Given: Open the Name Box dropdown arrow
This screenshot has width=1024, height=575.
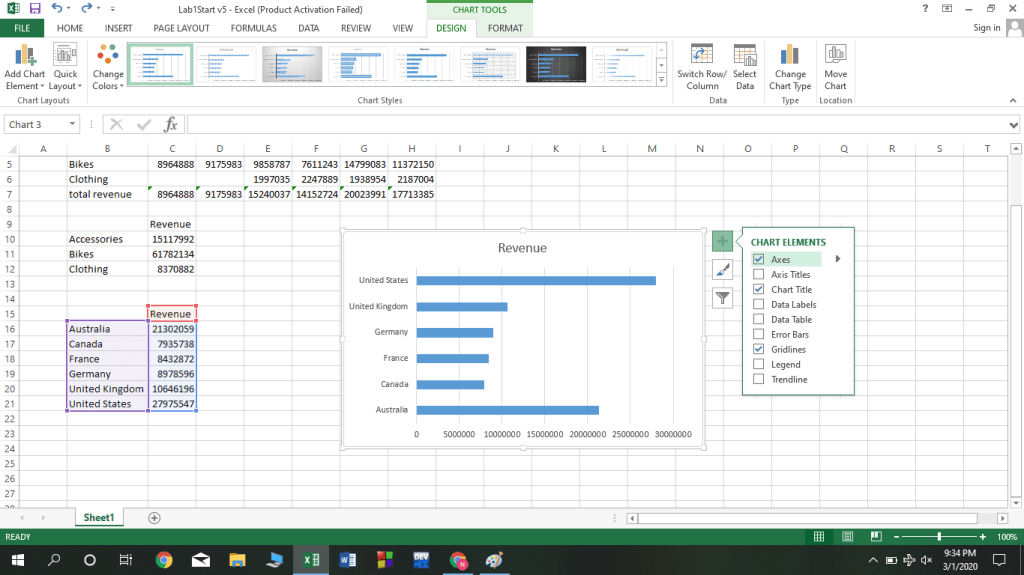Looking at the screenshot, I should tap(73, 124).
